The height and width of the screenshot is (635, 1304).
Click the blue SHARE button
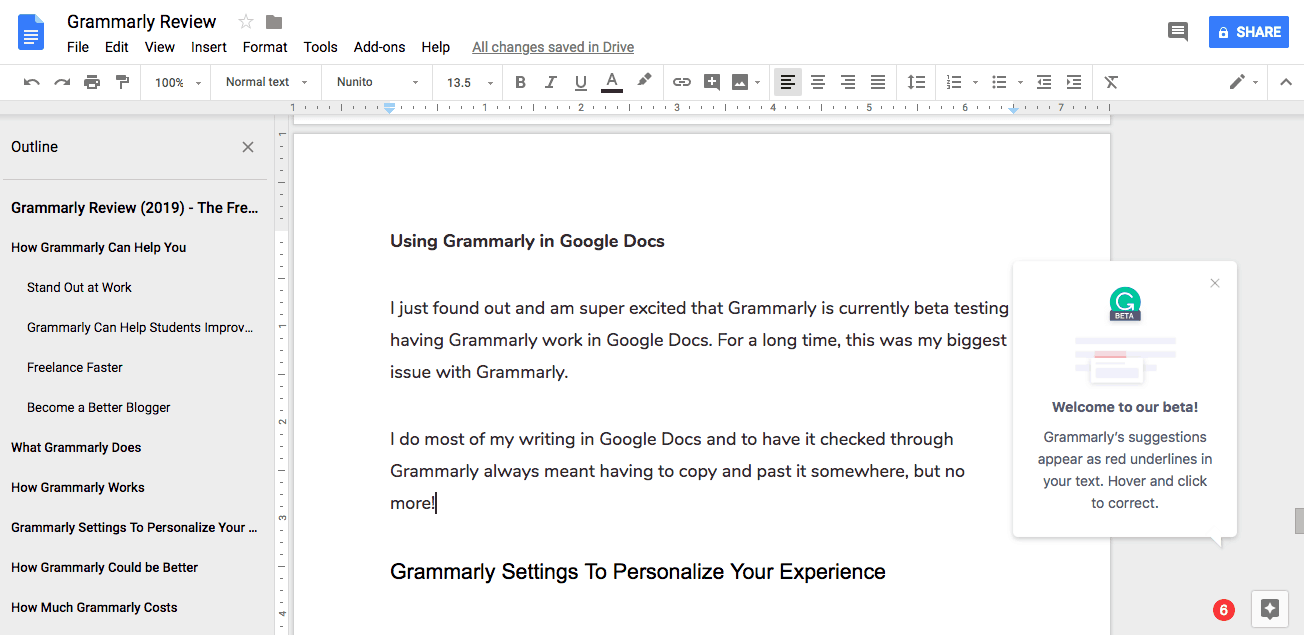coord(1248,32)
